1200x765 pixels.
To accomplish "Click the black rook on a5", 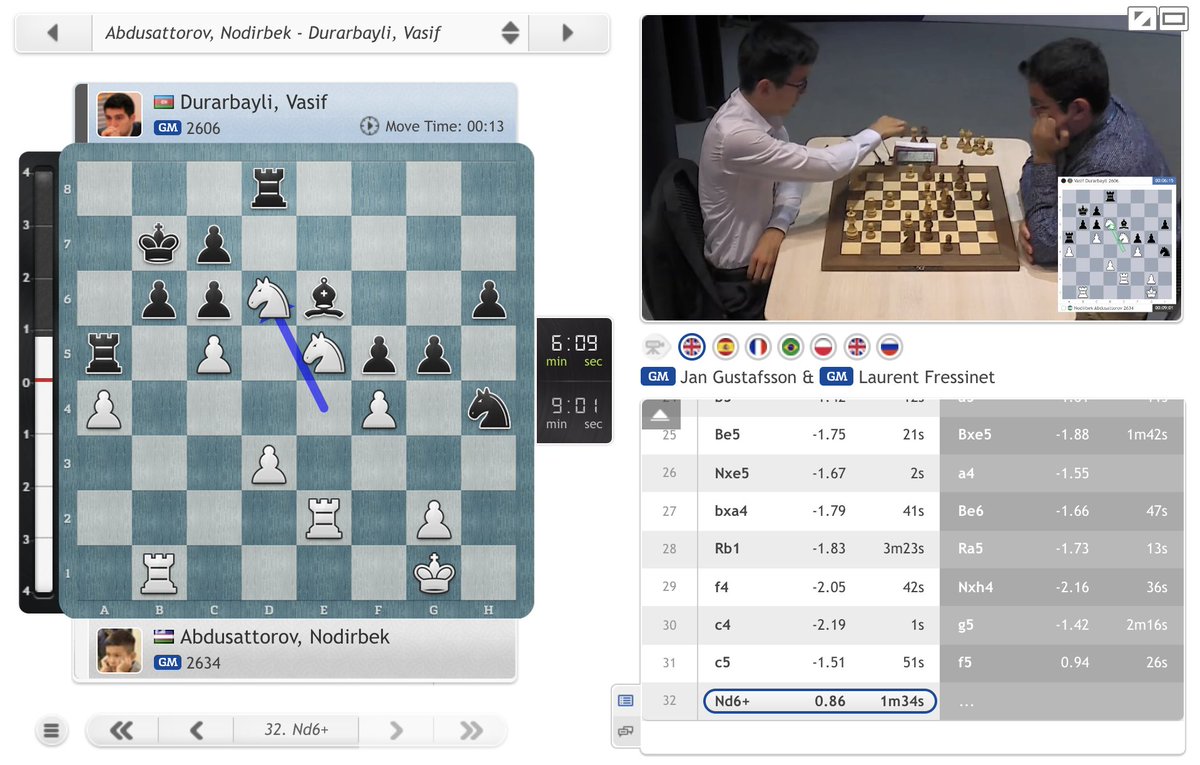I will pos(105,352).
